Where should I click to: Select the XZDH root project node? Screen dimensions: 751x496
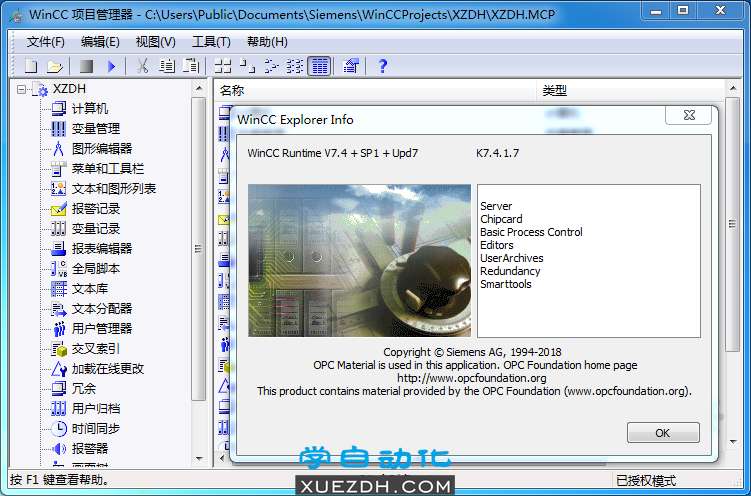coord(69,89)
